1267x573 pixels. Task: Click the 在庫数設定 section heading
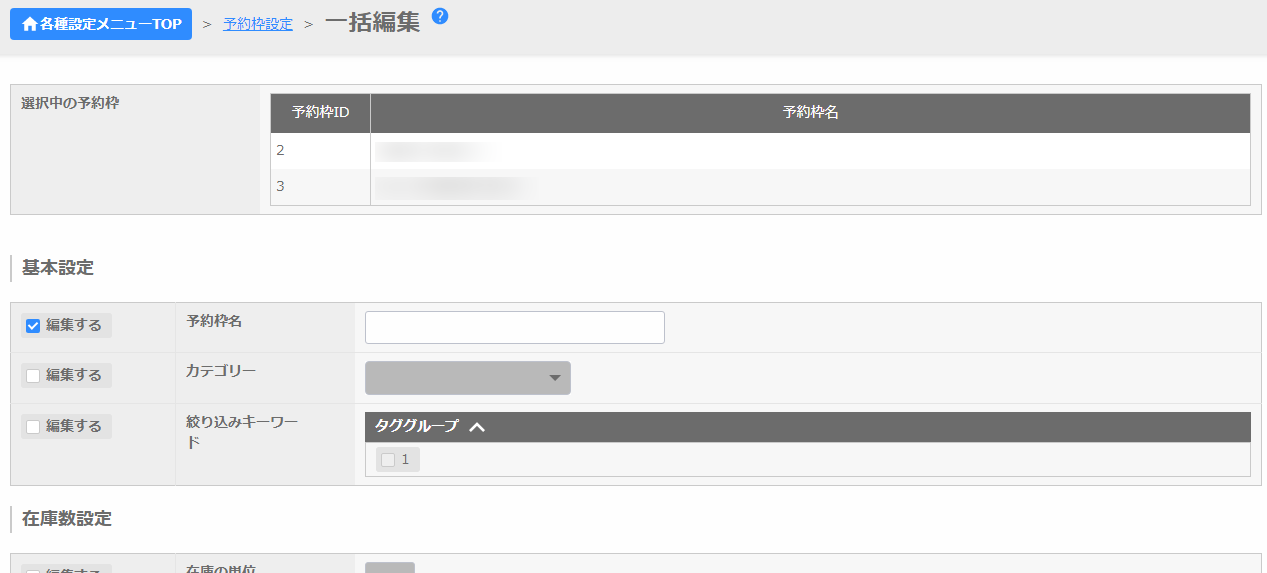coord(66,519)
